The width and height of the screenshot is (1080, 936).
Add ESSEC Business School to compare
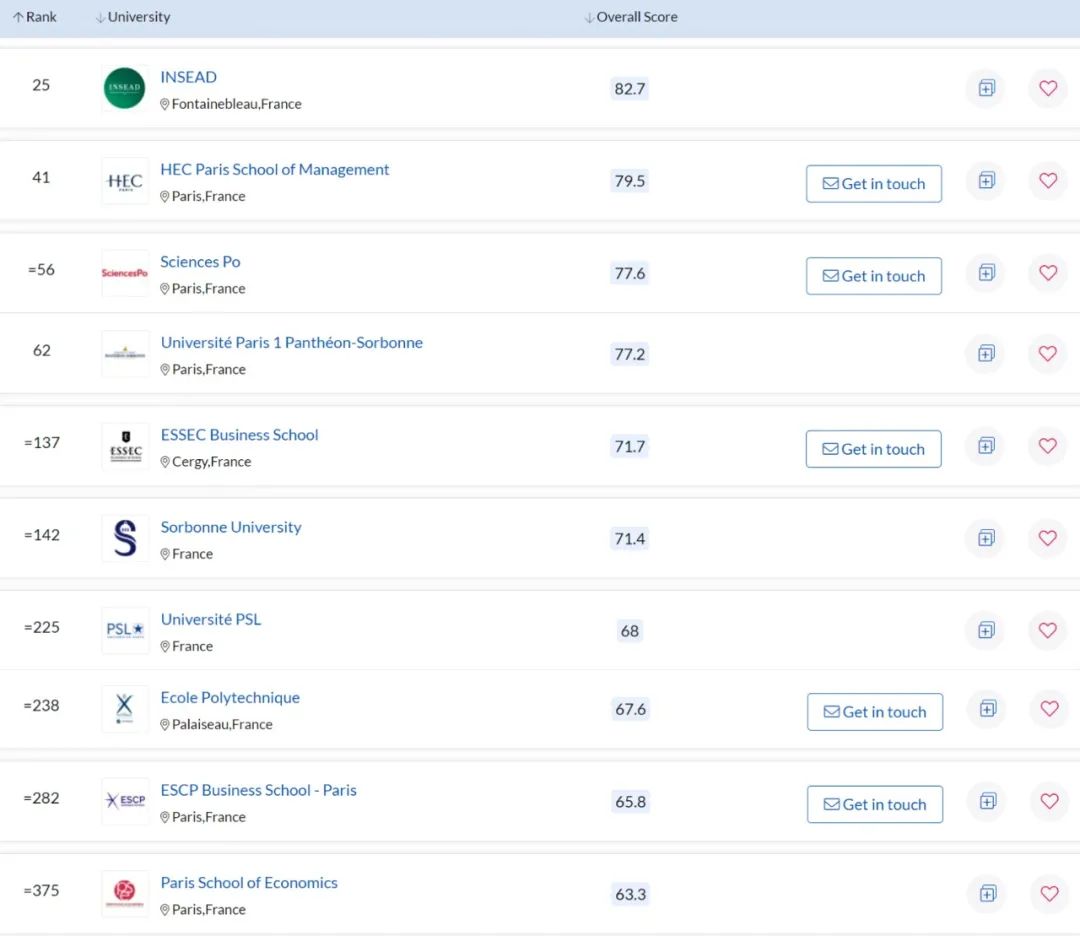[986, 446]
